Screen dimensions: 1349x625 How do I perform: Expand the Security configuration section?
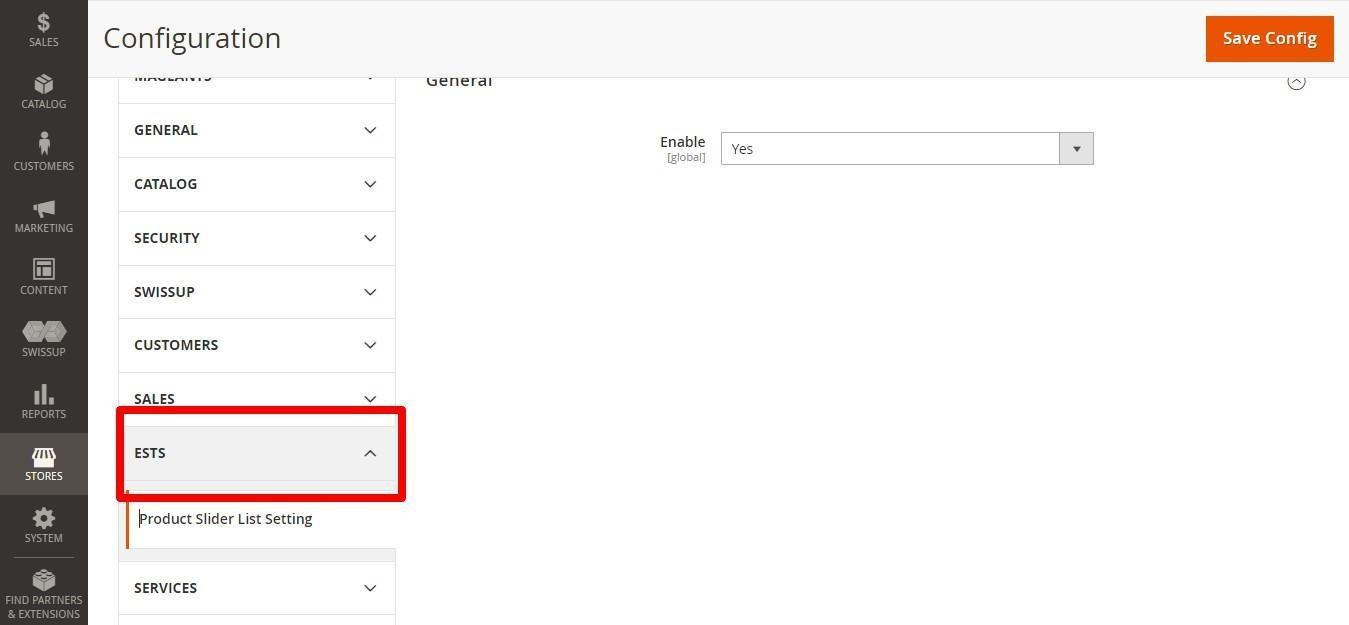click(x=256, y=238)
